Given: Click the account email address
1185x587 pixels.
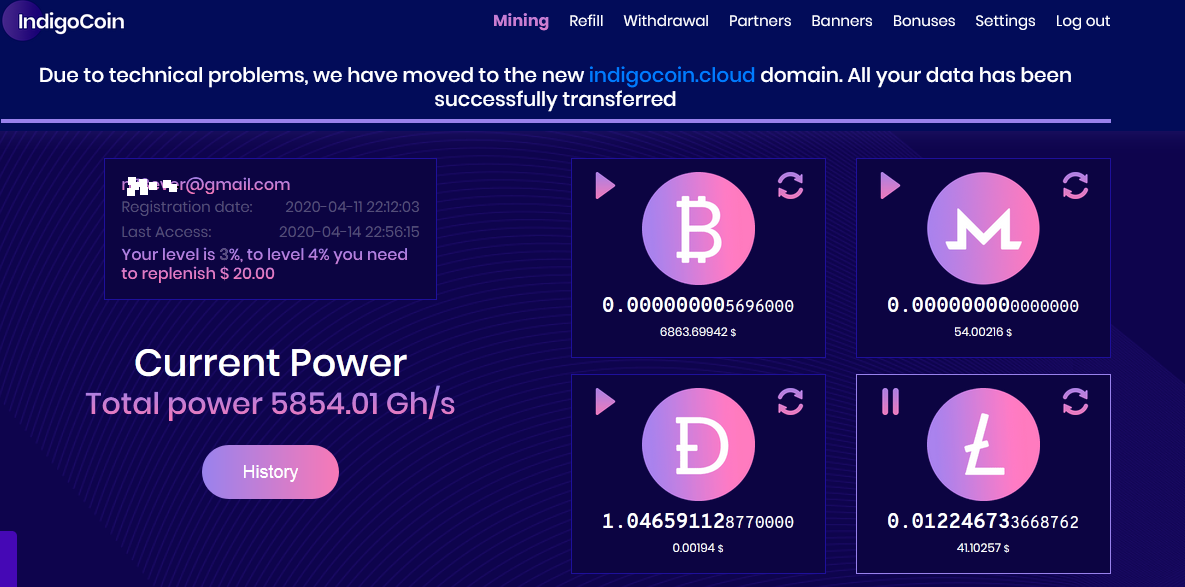Looking at the screenshot, I should tap(206, 184).
